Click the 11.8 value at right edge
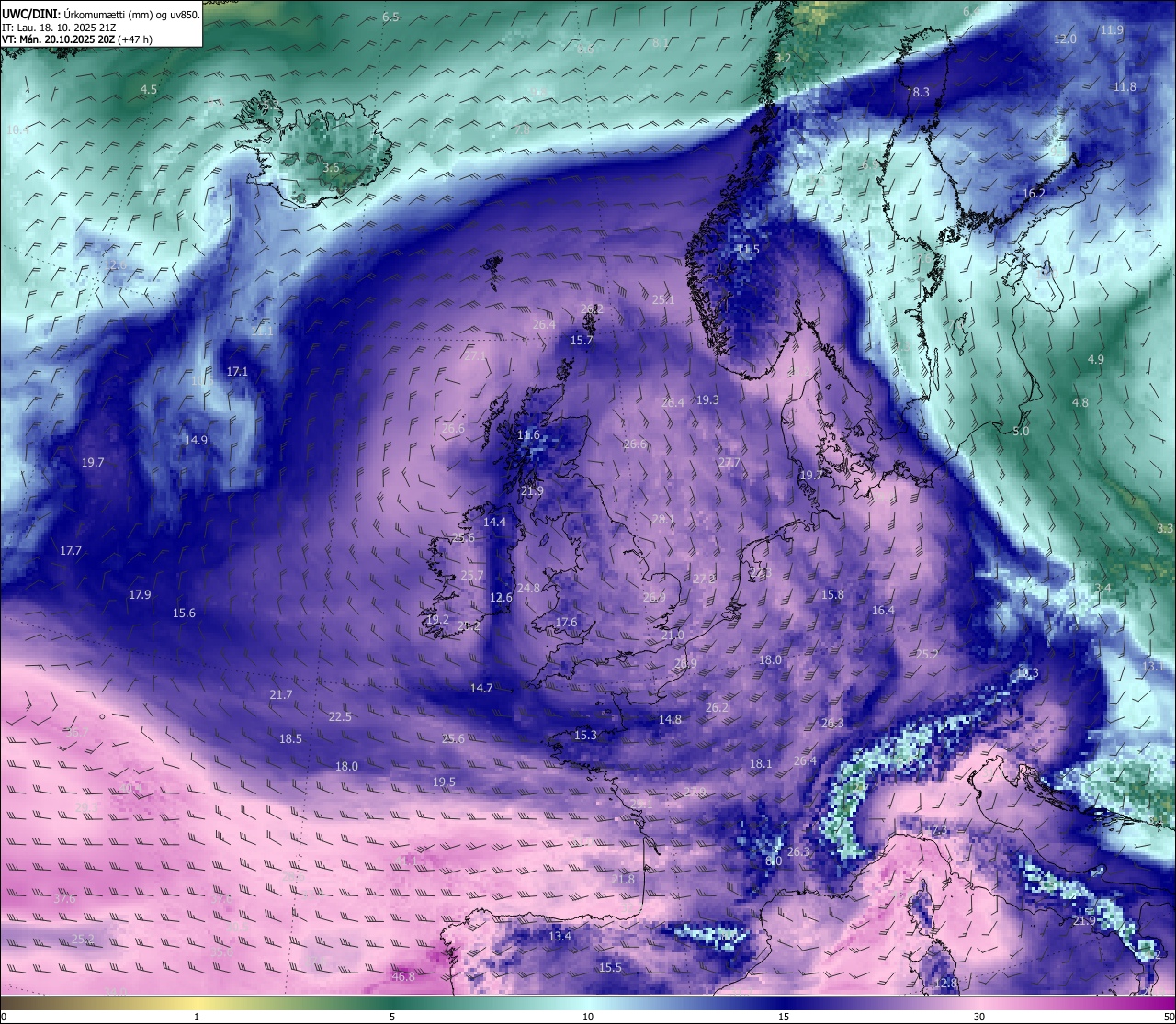The width and height of the screenshot is (1176, 1024). [1125, 86]
